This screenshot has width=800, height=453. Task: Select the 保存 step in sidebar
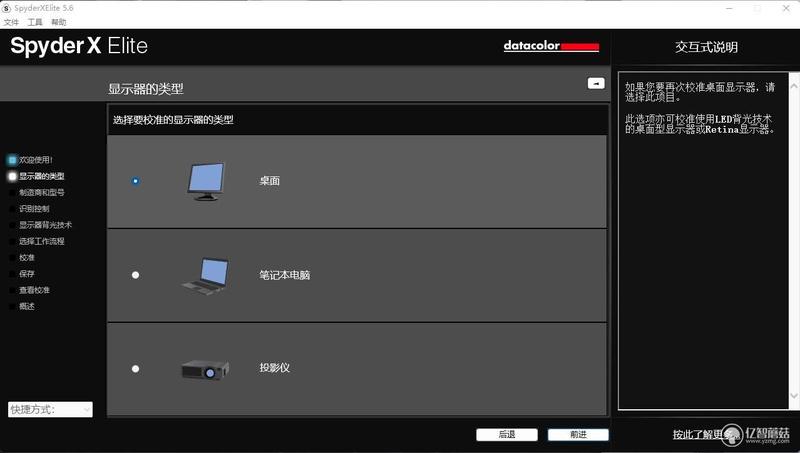(x=27, y=274)
